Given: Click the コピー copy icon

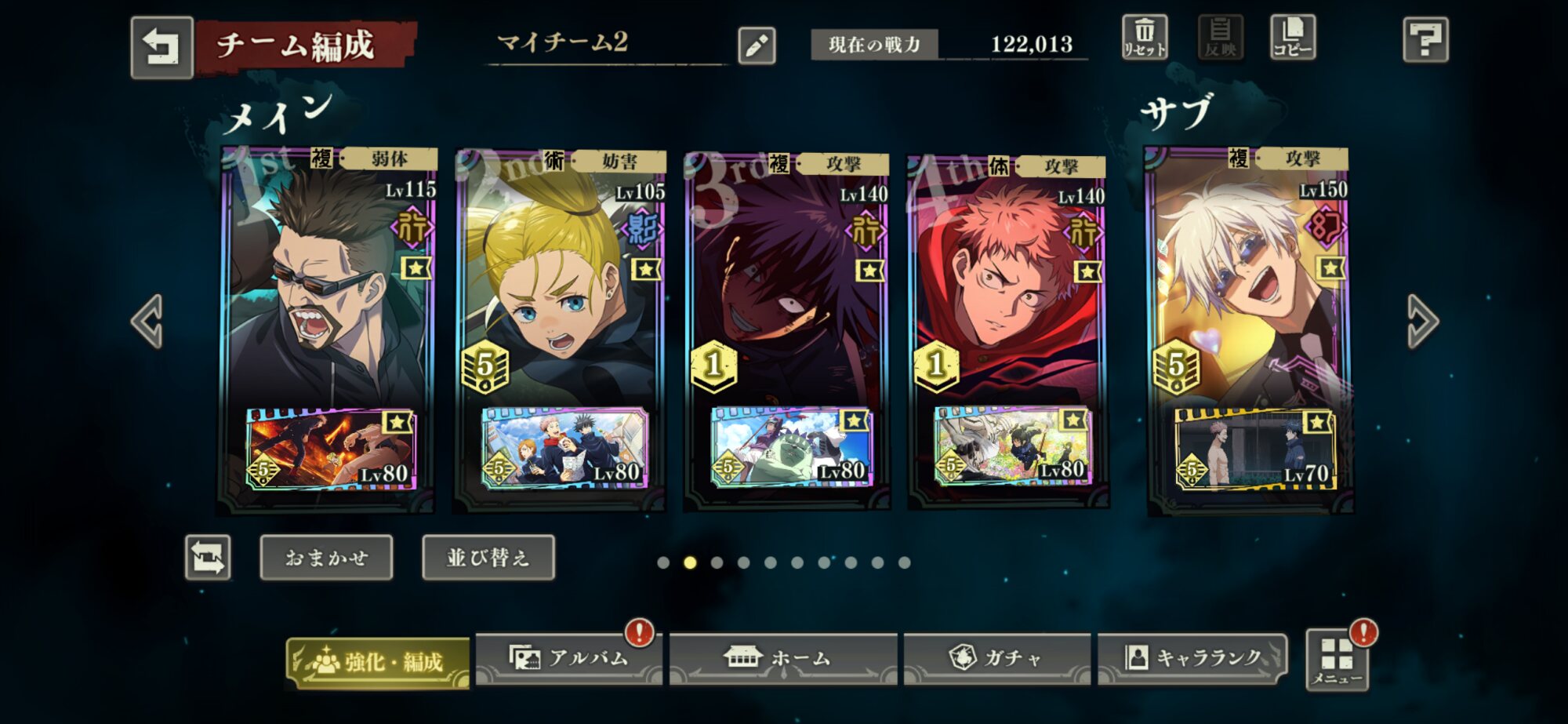Looking at the screenshot, I should point(1293,37).
